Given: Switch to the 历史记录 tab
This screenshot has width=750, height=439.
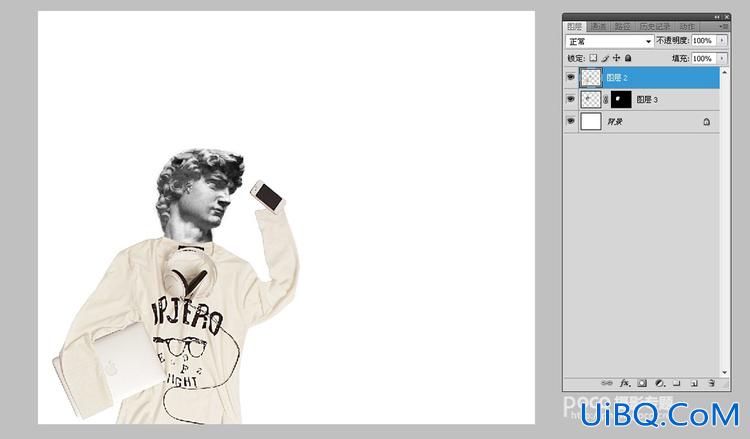Looking at the screenshot, I should (x=655, y=27).
